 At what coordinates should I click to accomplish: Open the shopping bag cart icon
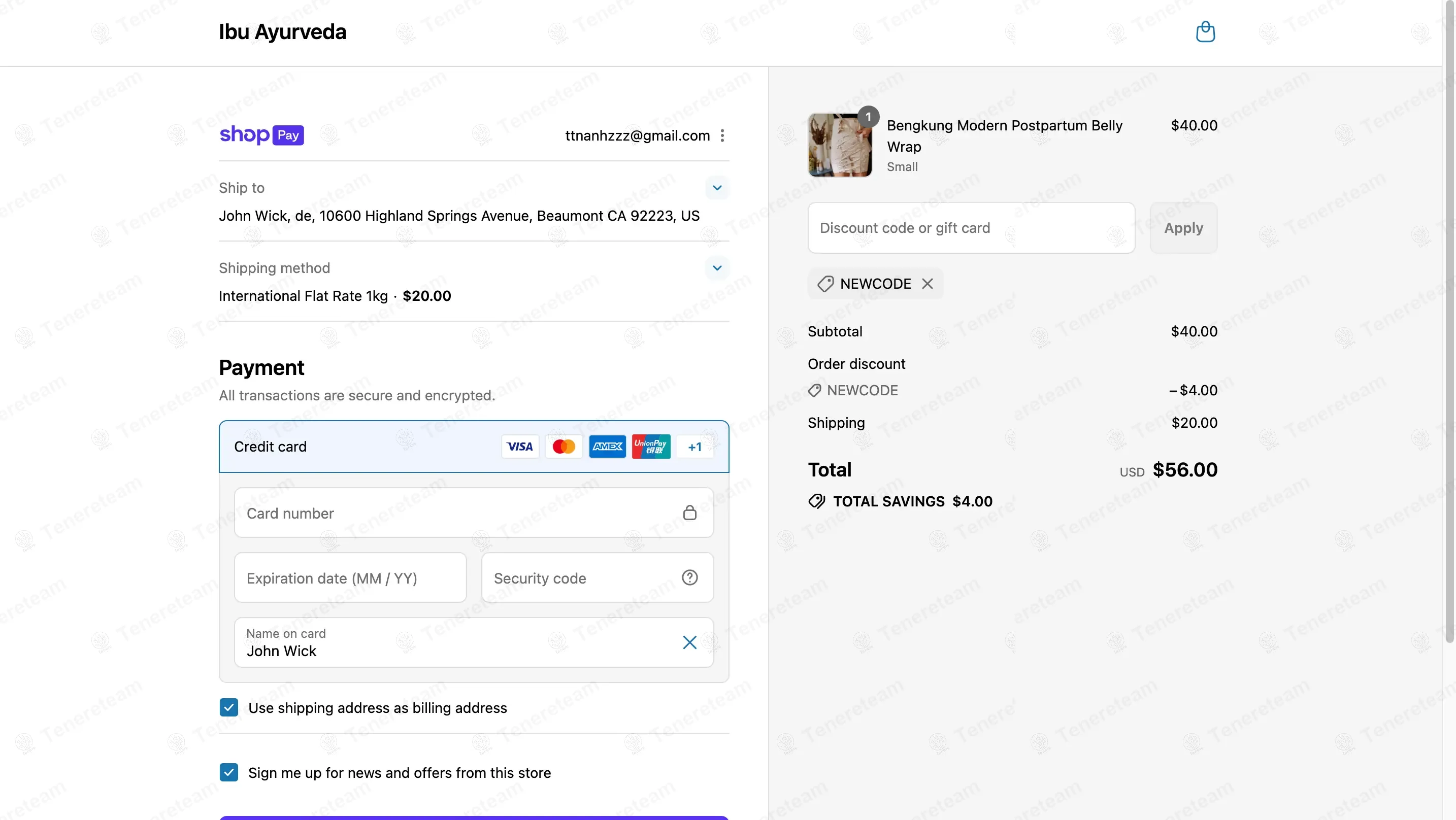pyautogui.click(x=1205, y=31)
